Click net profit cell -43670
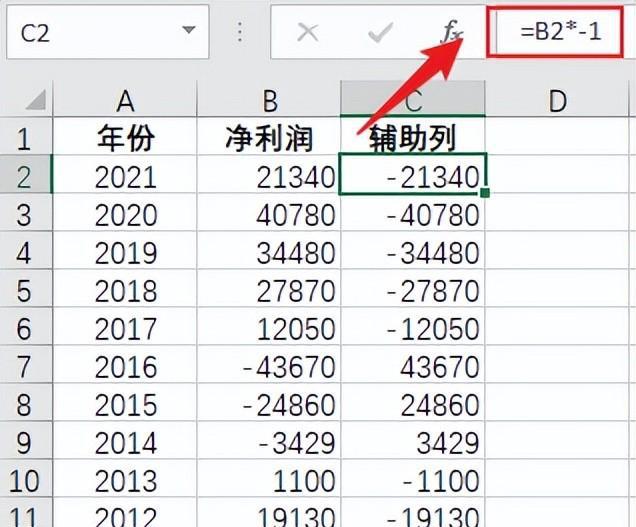The width and height of the screenshot is (636, 527). (x=269, y=364)
